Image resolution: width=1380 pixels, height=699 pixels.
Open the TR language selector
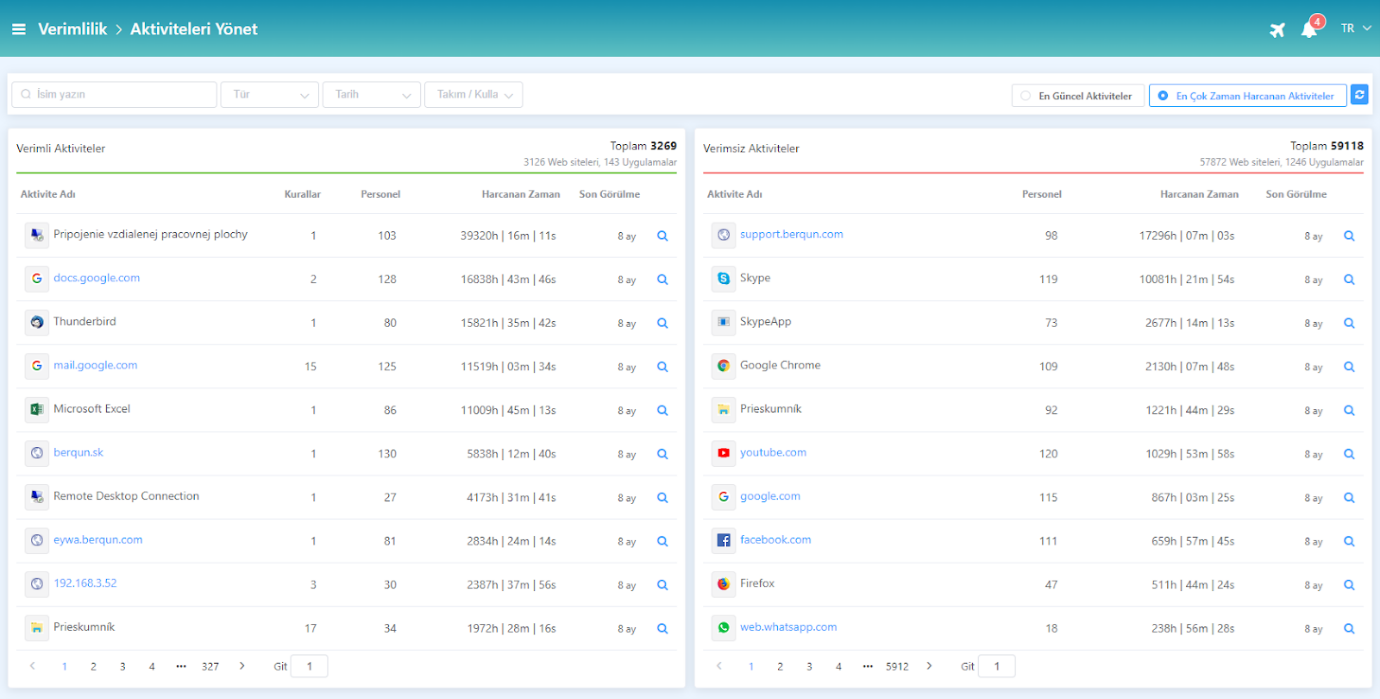pyautogui.click(x=1355, y=29)
